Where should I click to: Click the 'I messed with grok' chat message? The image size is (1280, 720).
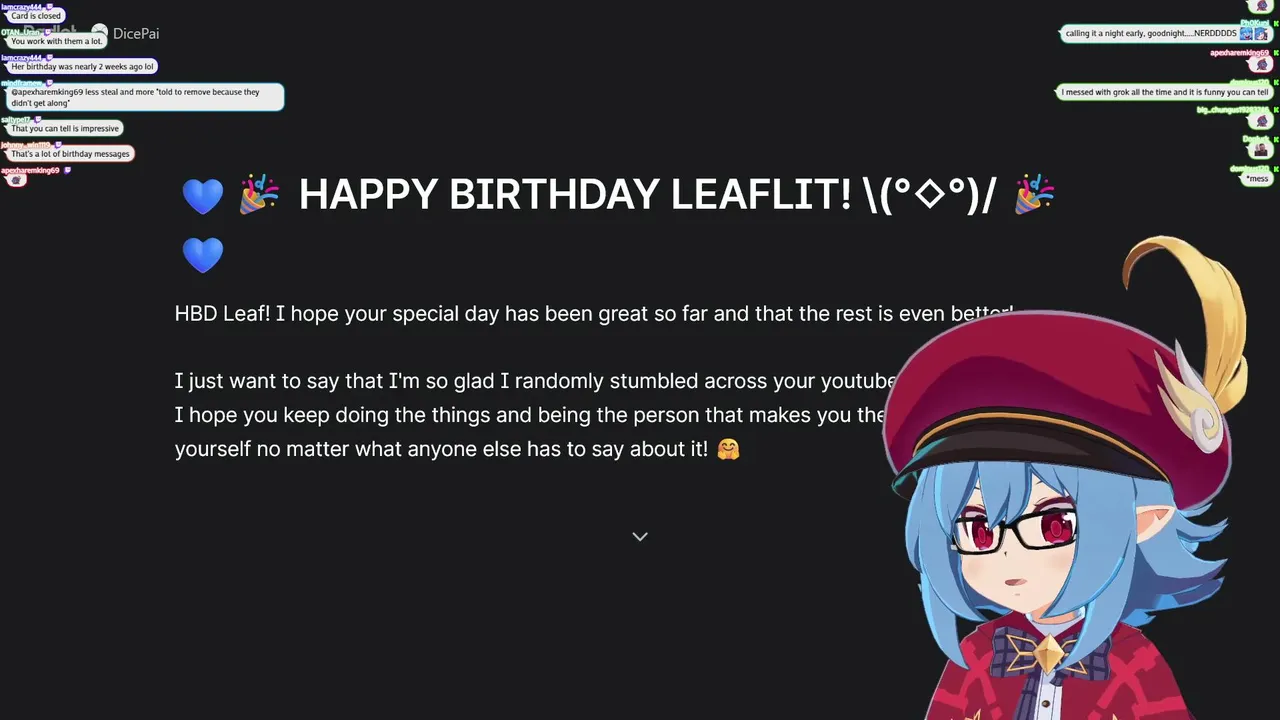tap(1165, 92)
